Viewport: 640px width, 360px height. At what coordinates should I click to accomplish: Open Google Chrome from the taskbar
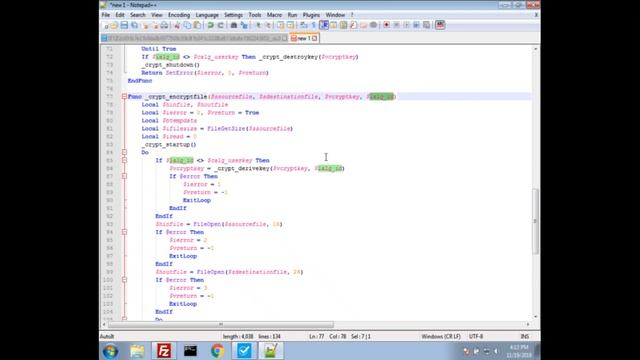217,351
